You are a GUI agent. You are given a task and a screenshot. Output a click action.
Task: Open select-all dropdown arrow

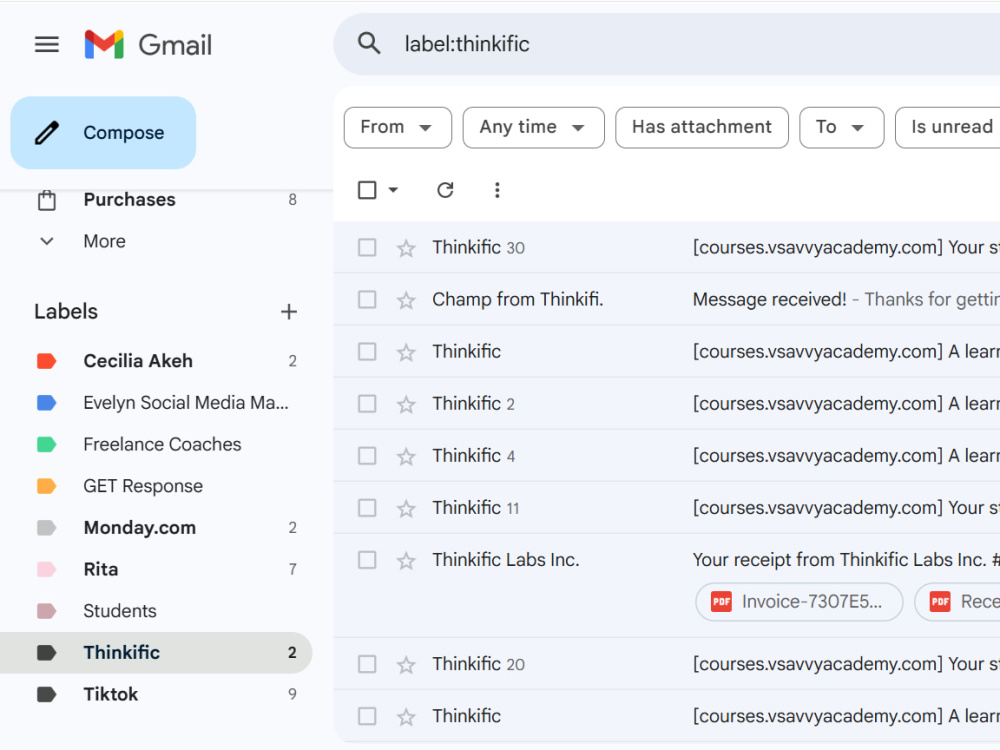coord(393,190)
